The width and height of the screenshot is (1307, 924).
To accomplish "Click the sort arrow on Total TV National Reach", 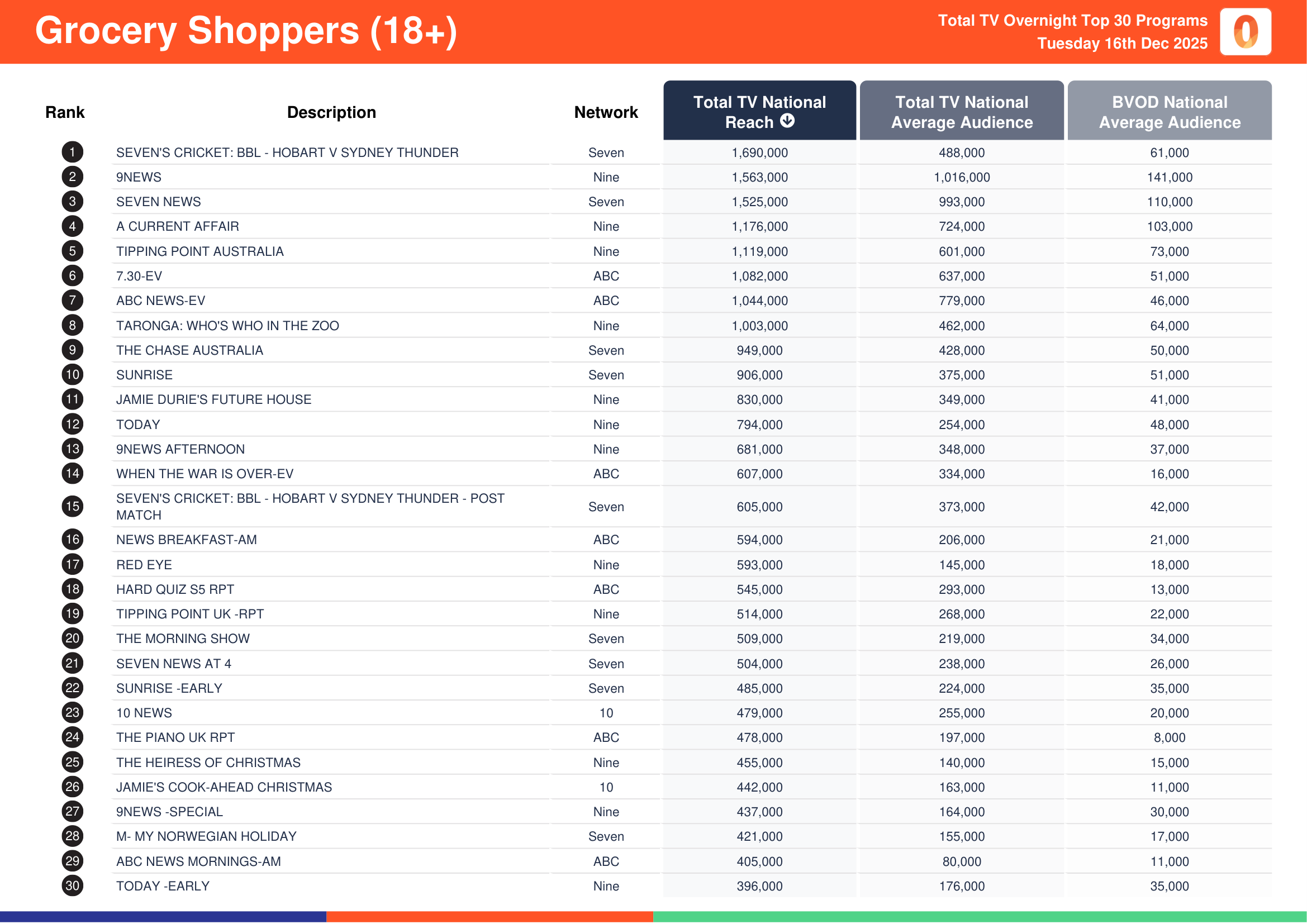I will coord(787,121).
